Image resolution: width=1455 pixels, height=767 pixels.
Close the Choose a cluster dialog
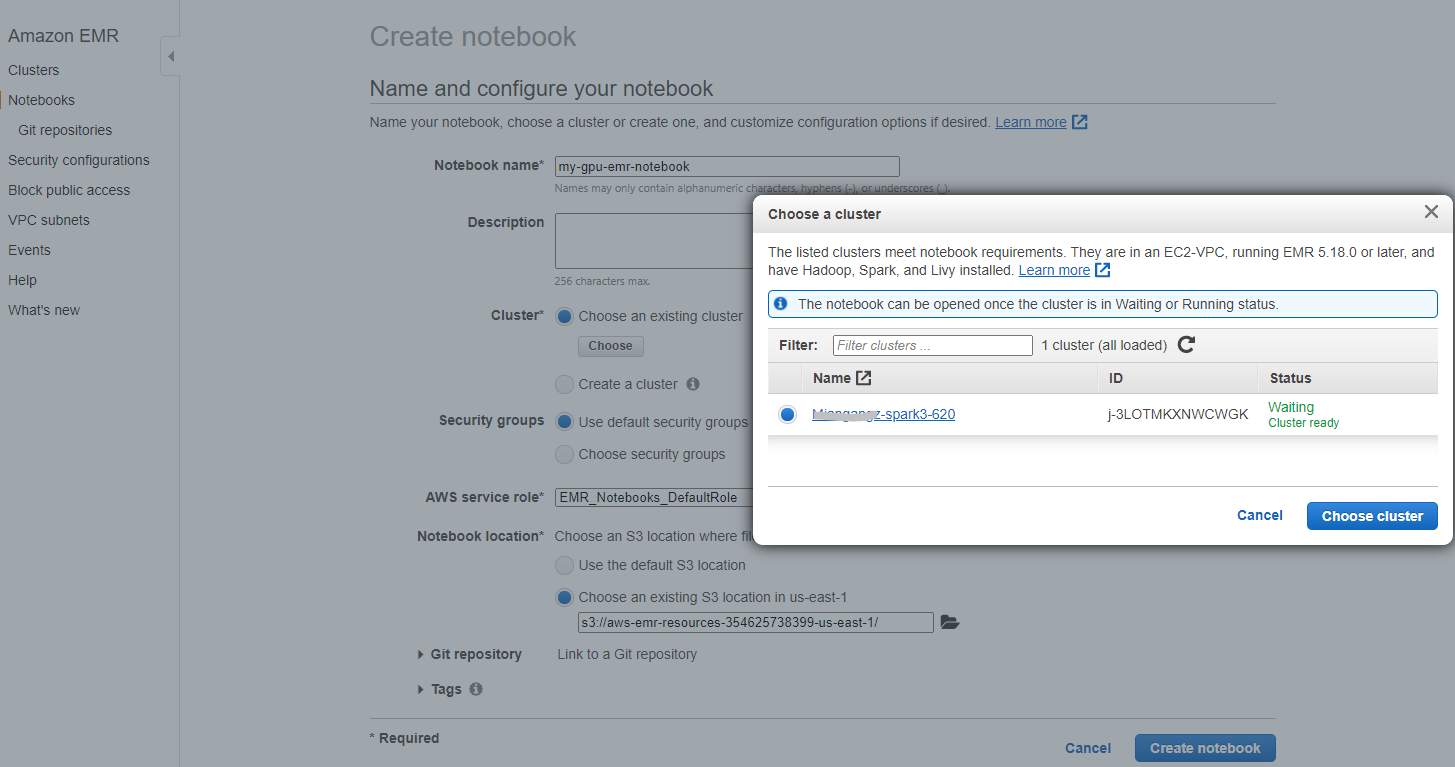click(1431, 212)
